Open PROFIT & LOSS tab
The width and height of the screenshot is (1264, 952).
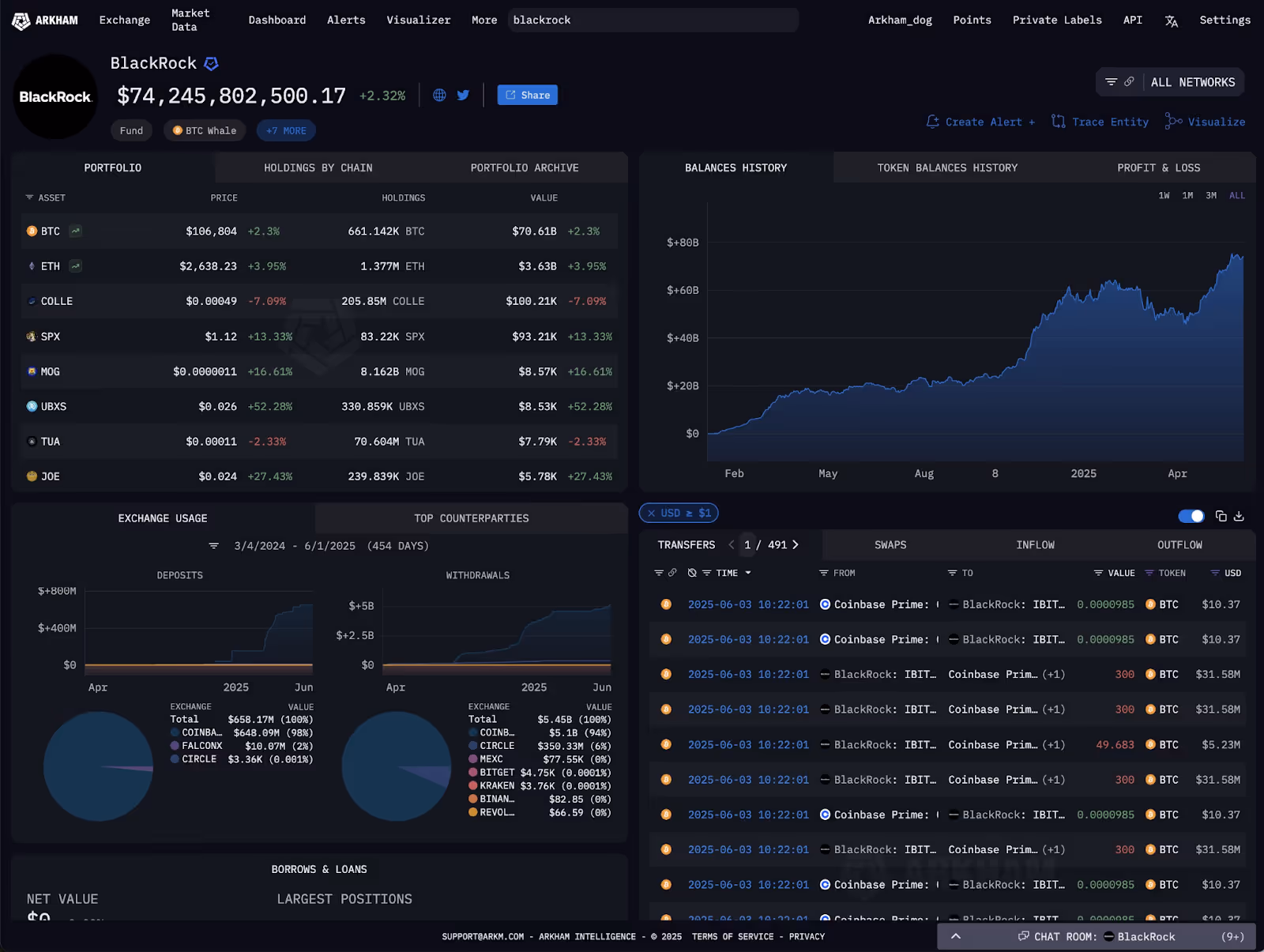pos(1158,167)
